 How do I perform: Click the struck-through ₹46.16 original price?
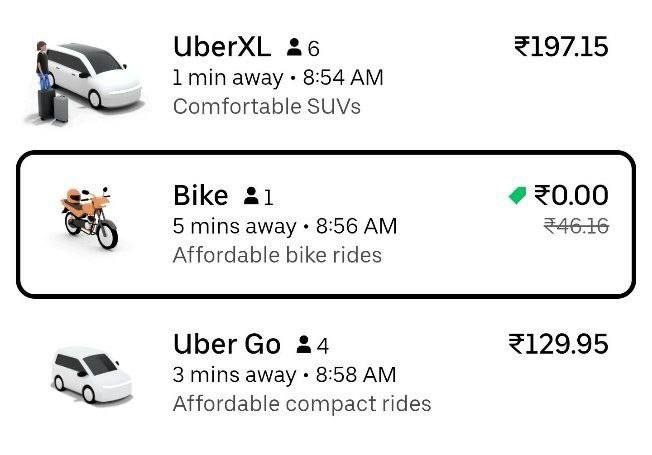click(576, 226)
